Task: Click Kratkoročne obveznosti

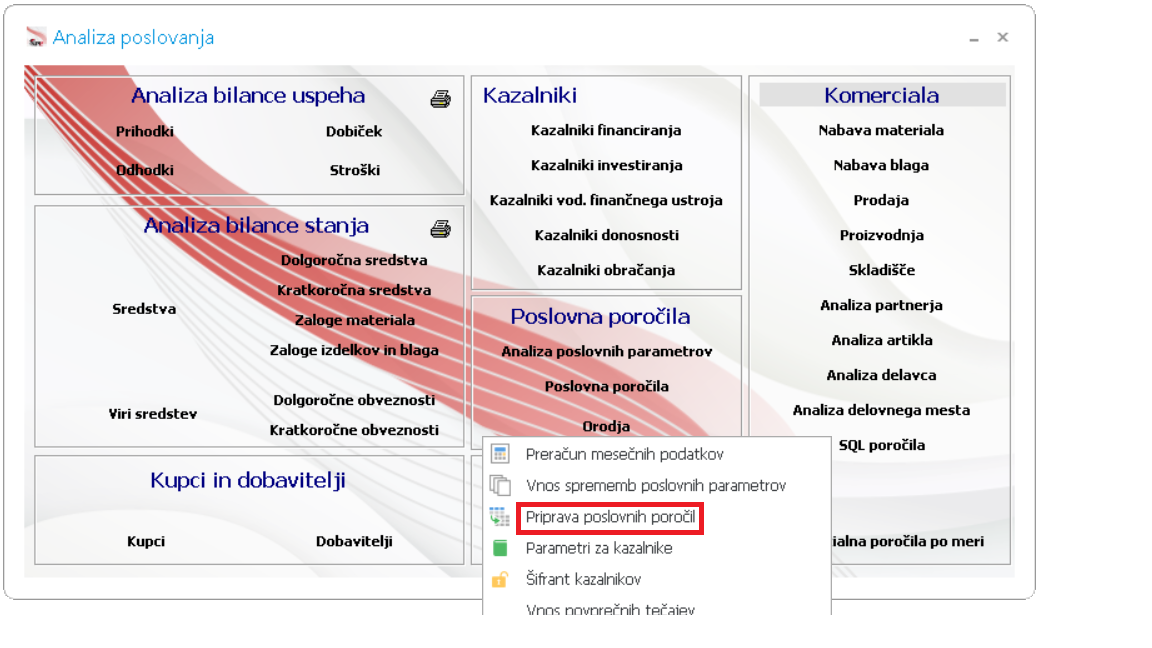Action: click(354, 430)
